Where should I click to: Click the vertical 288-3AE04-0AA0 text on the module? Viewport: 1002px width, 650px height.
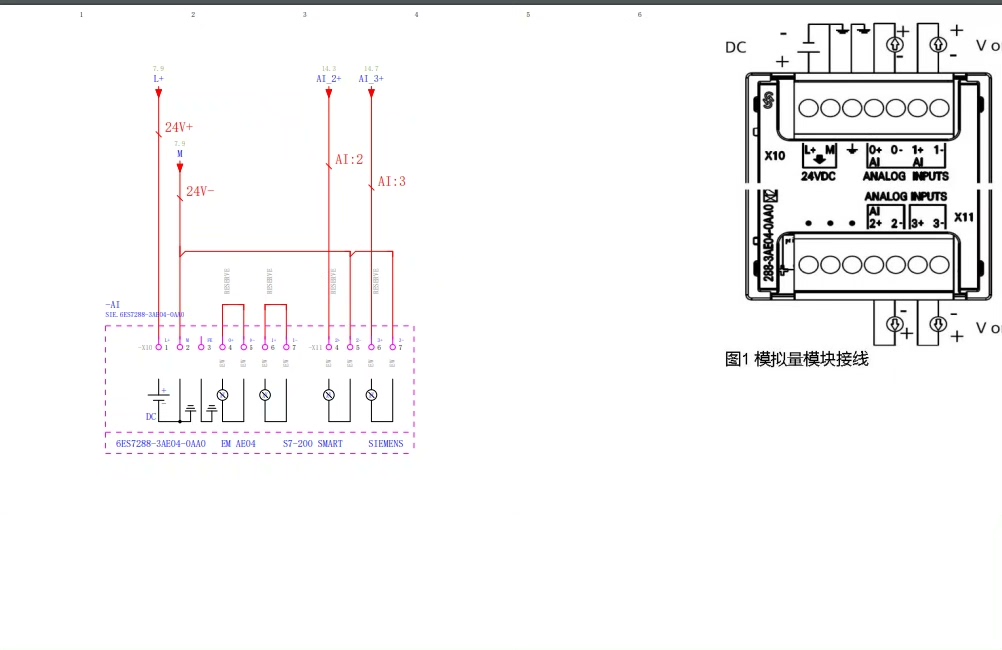[768, 242]
